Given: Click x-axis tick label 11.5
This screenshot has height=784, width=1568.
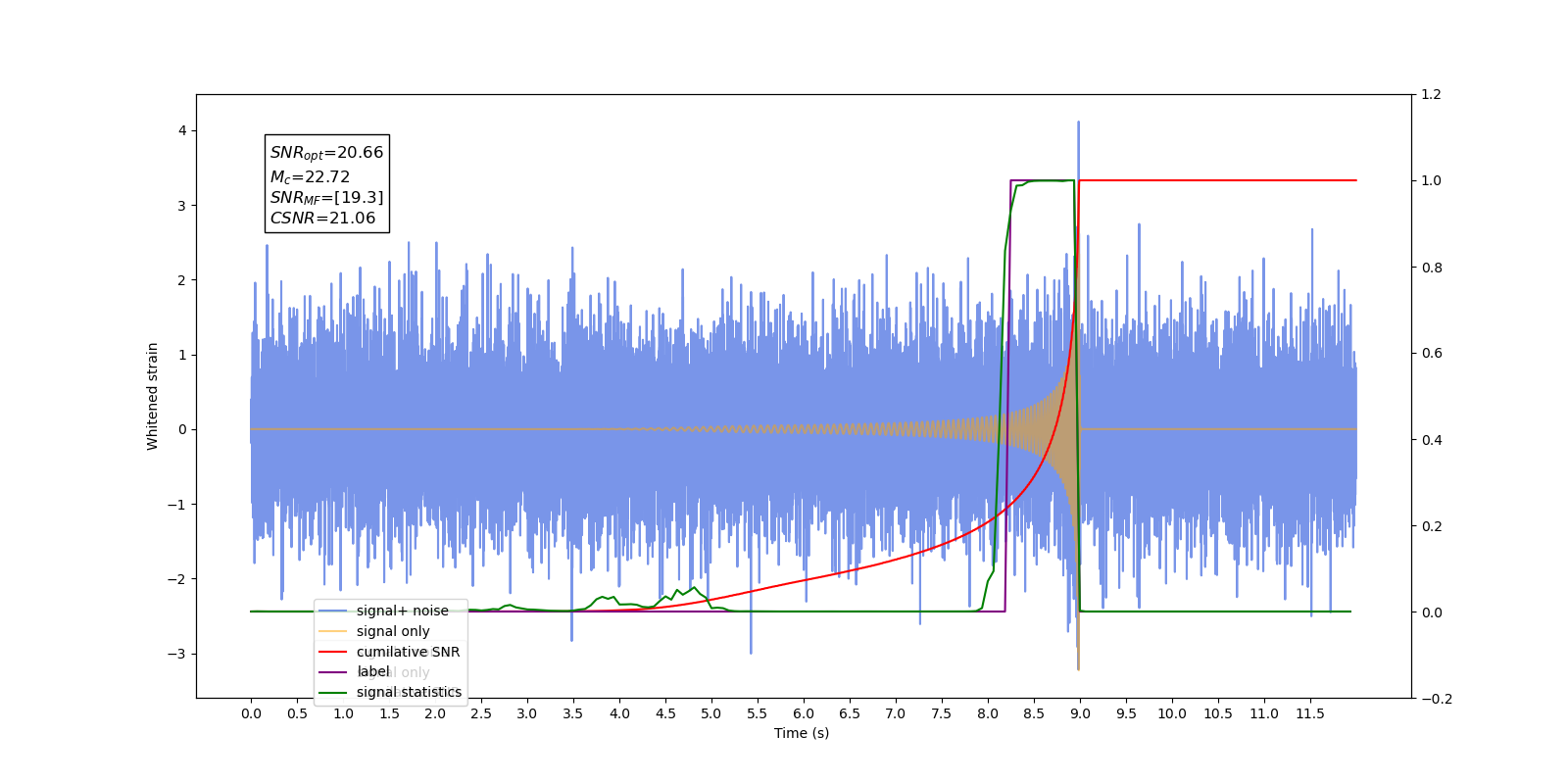Looking at the screenshot, I should point(1310,713).
